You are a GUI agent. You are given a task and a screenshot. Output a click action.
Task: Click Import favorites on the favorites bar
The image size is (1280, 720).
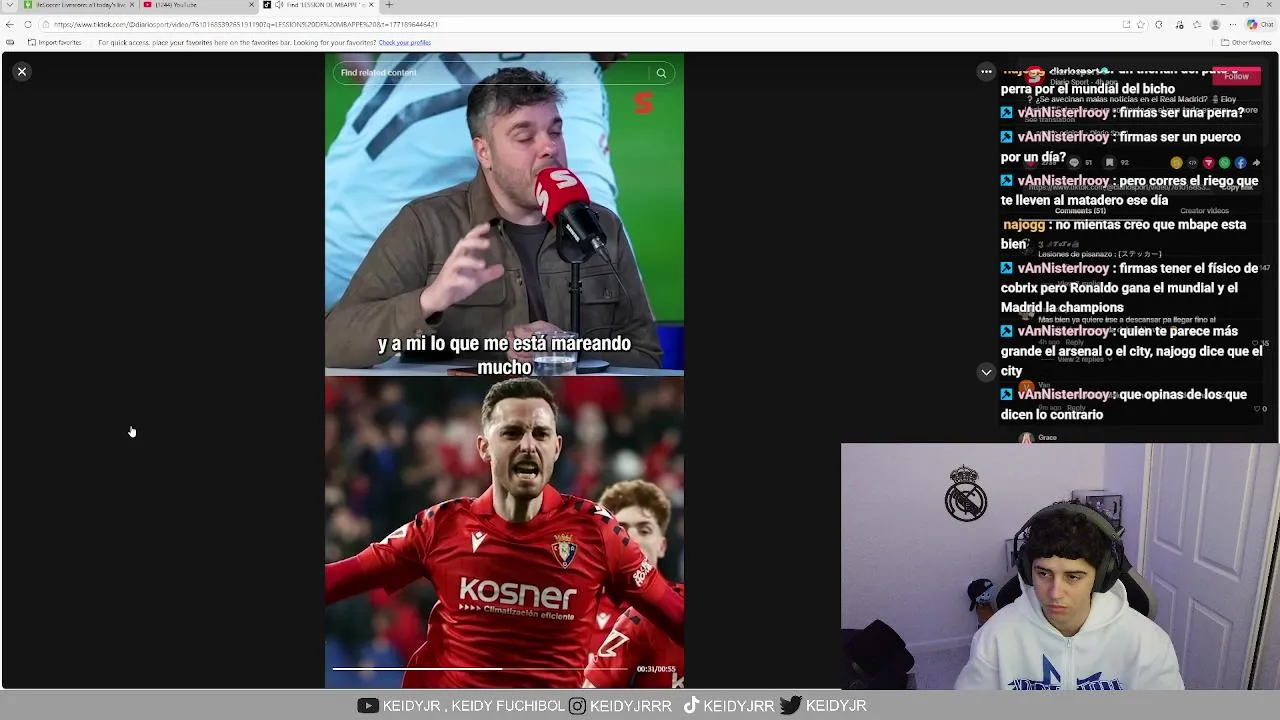tap(55, 43)
